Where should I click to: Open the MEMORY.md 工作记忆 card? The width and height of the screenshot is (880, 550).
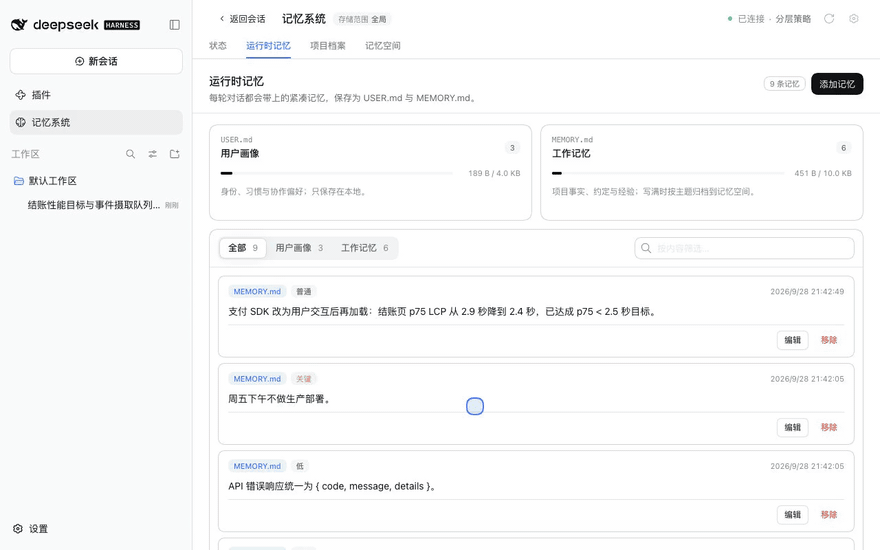click(x=702, y=172)
